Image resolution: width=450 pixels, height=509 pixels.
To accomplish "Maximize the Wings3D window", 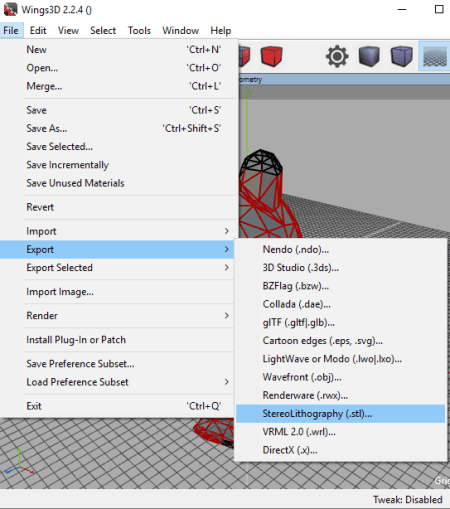I will click(439, 9).
